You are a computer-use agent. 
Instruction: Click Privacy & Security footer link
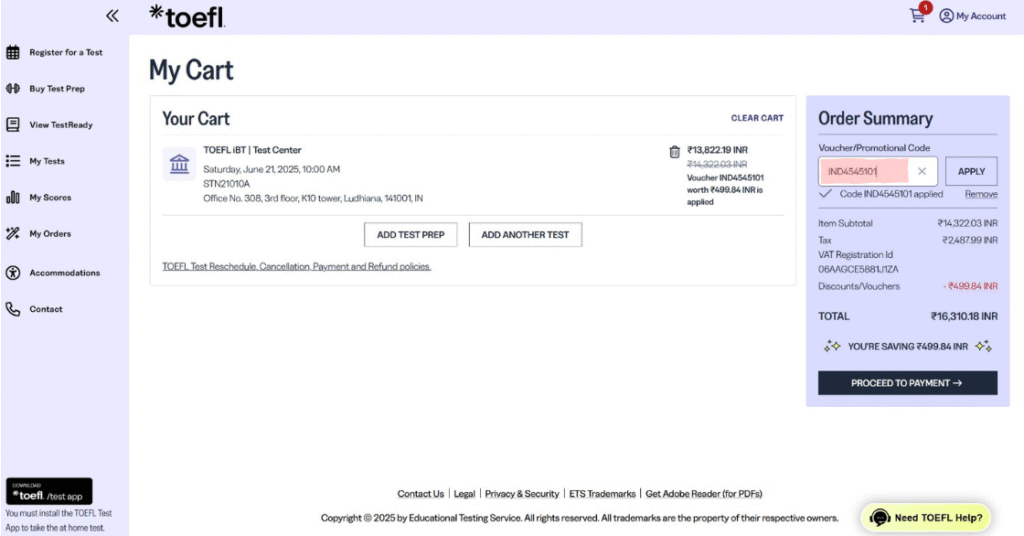coord(522,494)
